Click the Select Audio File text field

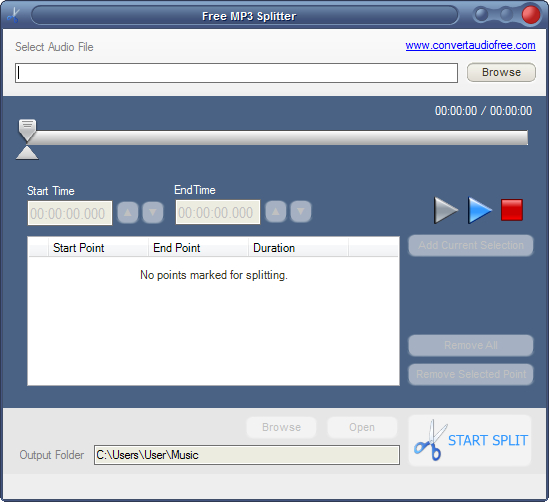[236, 73]
